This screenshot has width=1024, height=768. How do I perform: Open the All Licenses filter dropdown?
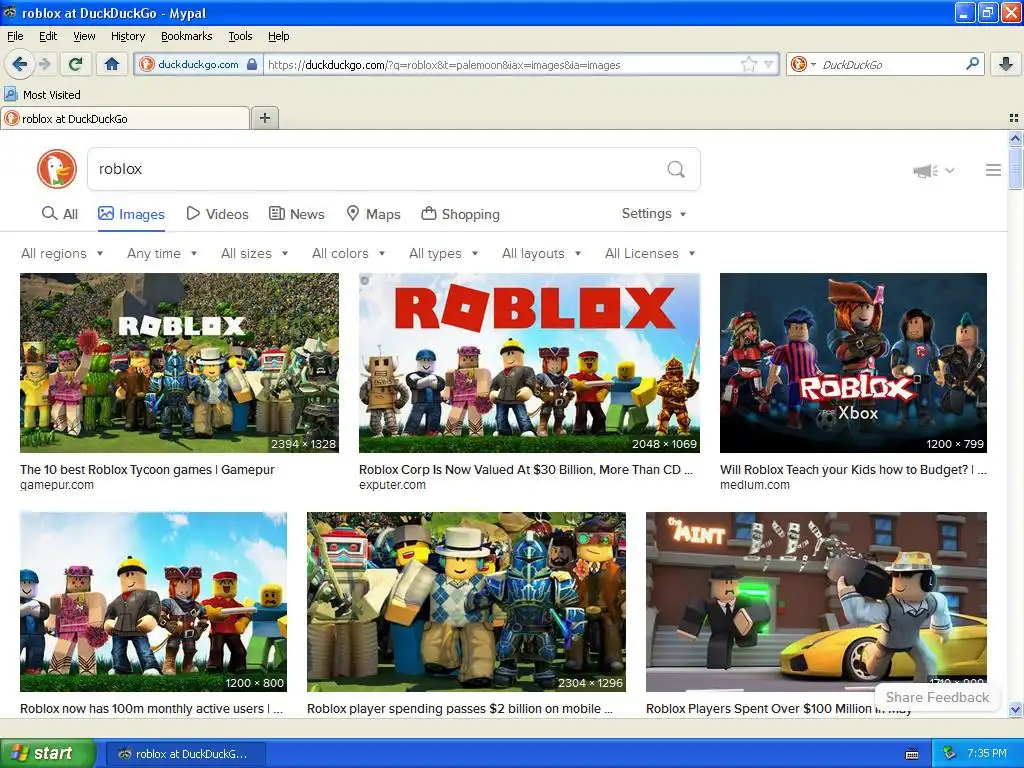(x=650, y=253)
